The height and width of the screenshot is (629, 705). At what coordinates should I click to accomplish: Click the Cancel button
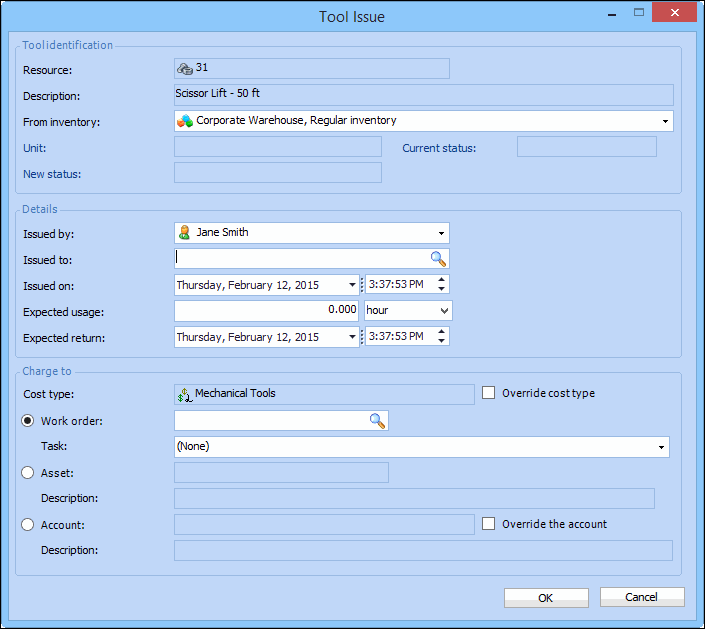[x=642, y=597]
